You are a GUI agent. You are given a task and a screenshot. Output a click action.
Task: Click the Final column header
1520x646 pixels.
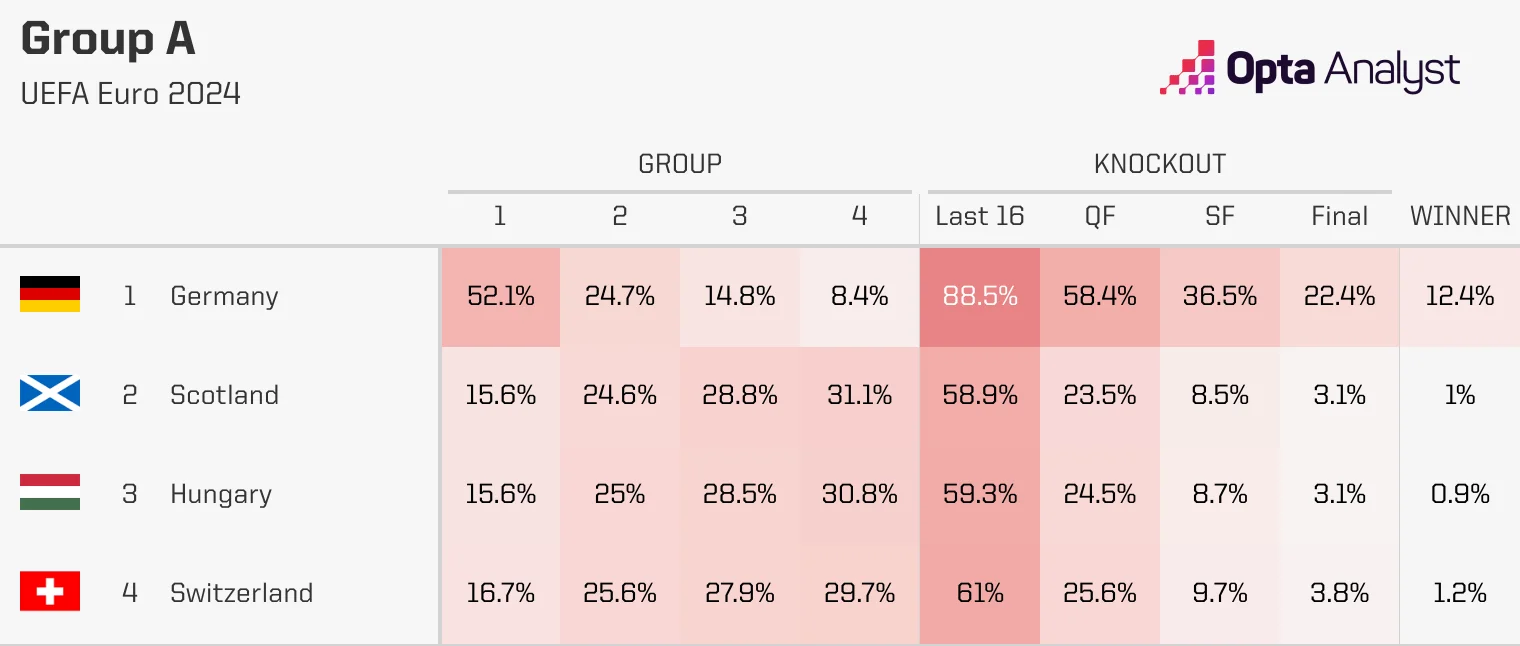click(x=1339, y=216)
